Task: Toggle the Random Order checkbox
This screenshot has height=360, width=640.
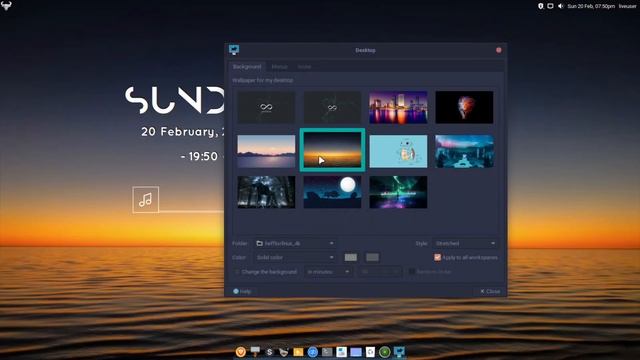Action: [x=412, y=272]
